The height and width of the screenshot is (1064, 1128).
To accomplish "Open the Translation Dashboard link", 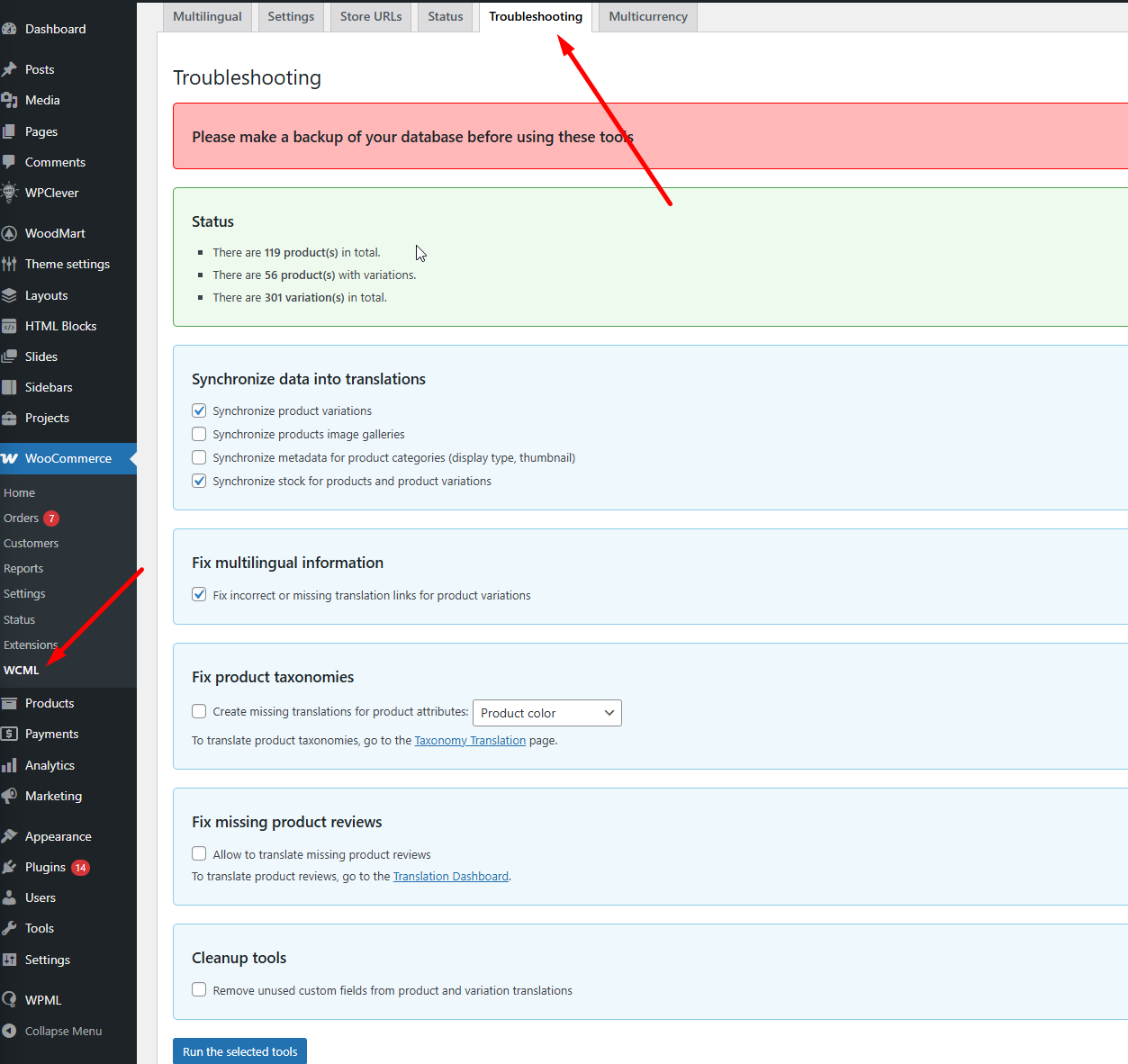I will pos(451,876).
